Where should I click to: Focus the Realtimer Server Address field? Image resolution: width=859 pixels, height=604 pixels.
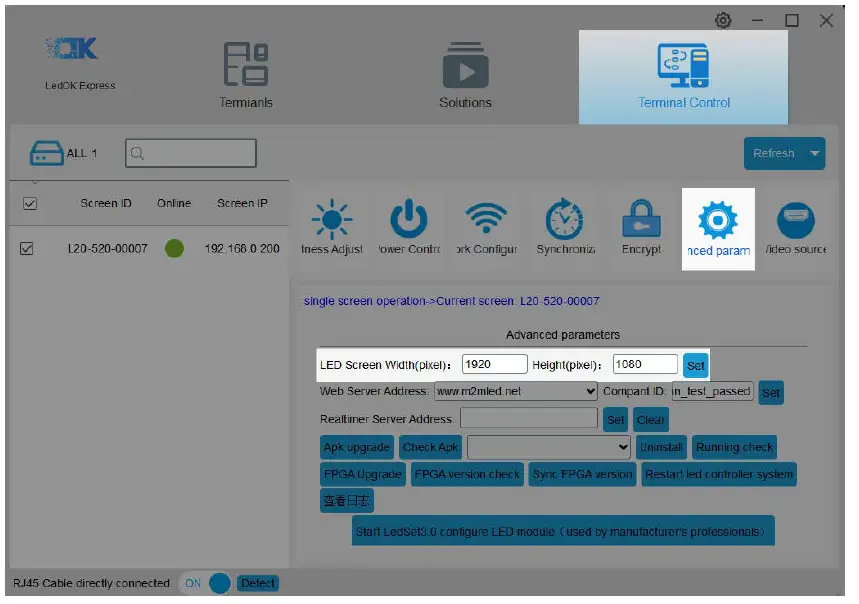coord(529,419)
